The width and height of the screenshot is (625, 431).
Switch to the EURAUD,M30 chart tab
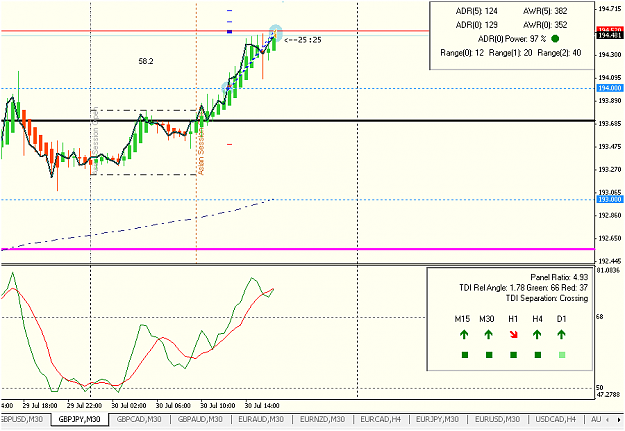tap(261, 419)
